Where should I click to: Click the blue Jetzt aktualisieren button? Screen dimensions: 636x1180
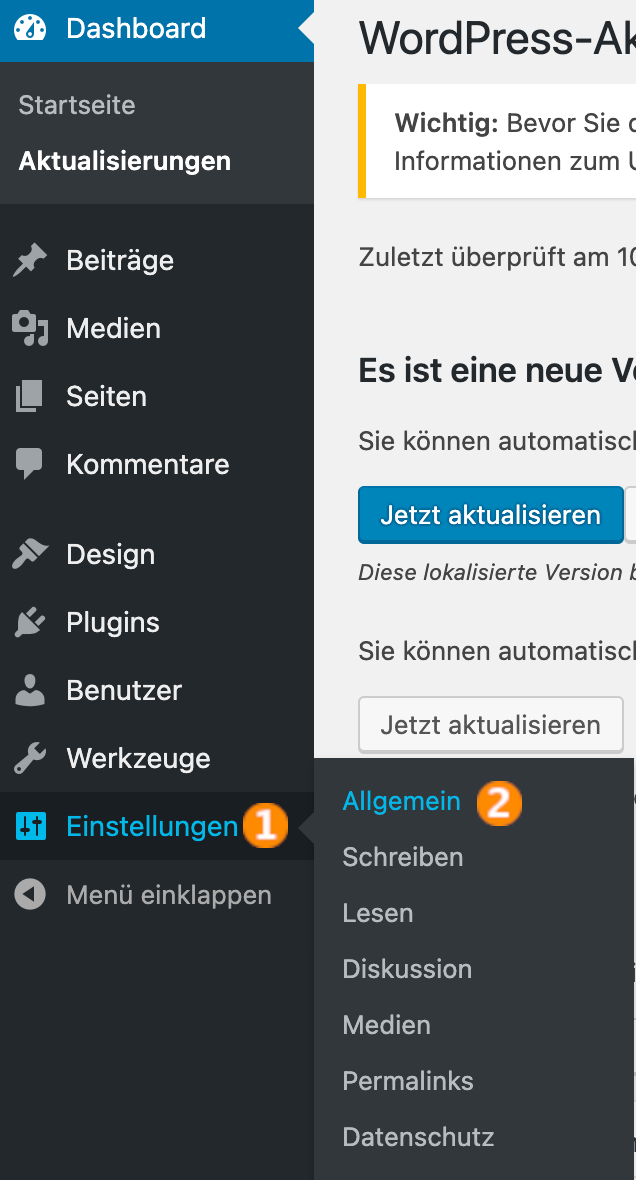[491, 515]
